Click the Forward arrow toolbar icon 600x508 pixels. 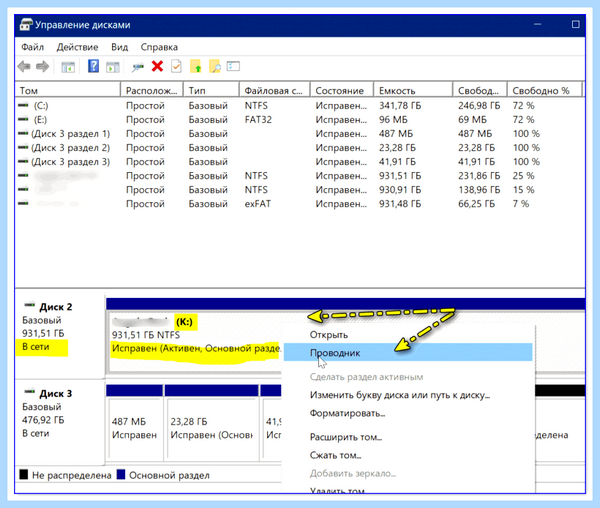42,67
